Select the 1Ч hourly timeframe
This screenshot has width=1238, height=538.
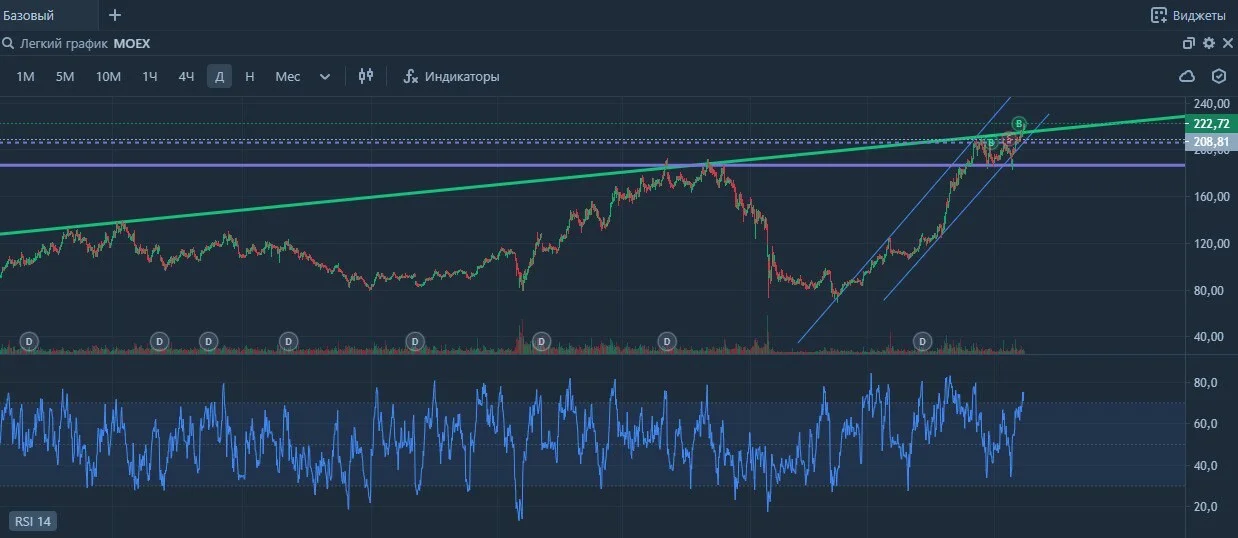[x=150, y=76]
